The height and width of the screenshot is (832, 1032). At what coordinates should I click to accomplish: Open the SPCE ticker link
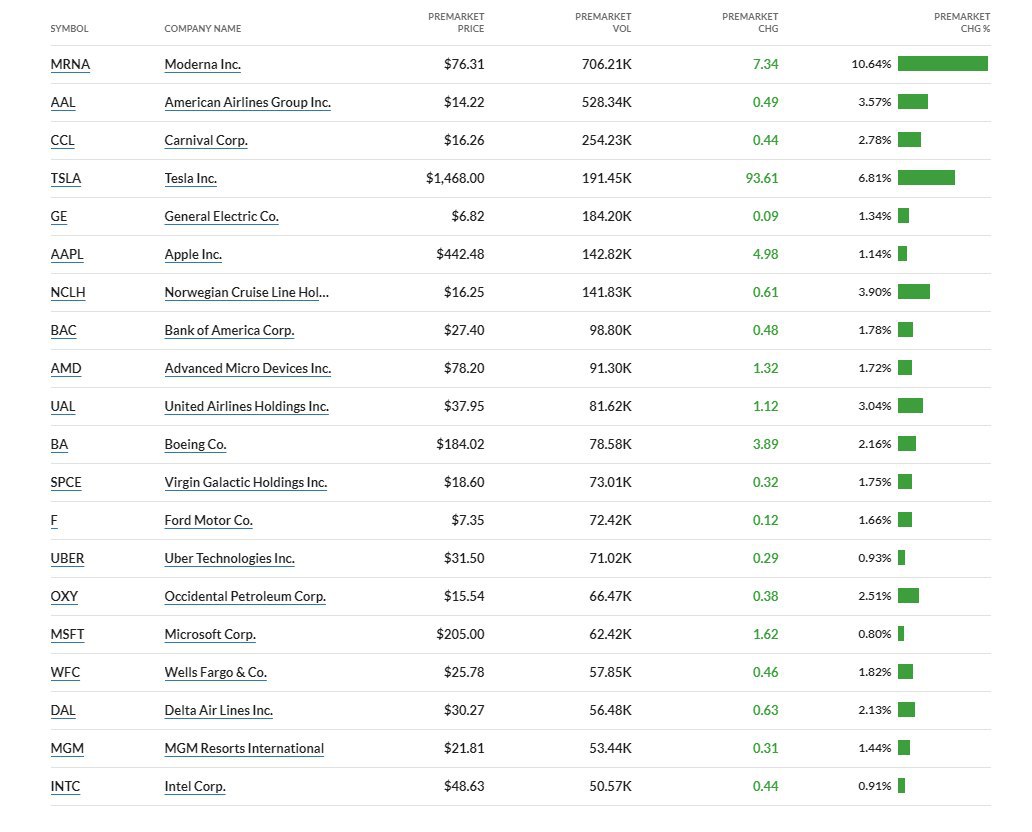[66, 482]
